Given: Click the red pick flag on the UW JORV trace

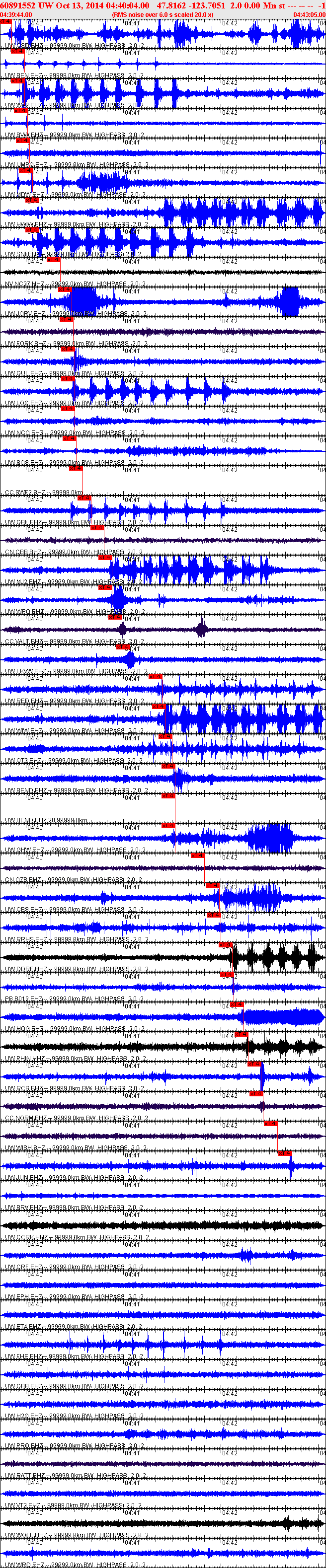Looking at the screenshot, I should (65, 289).
